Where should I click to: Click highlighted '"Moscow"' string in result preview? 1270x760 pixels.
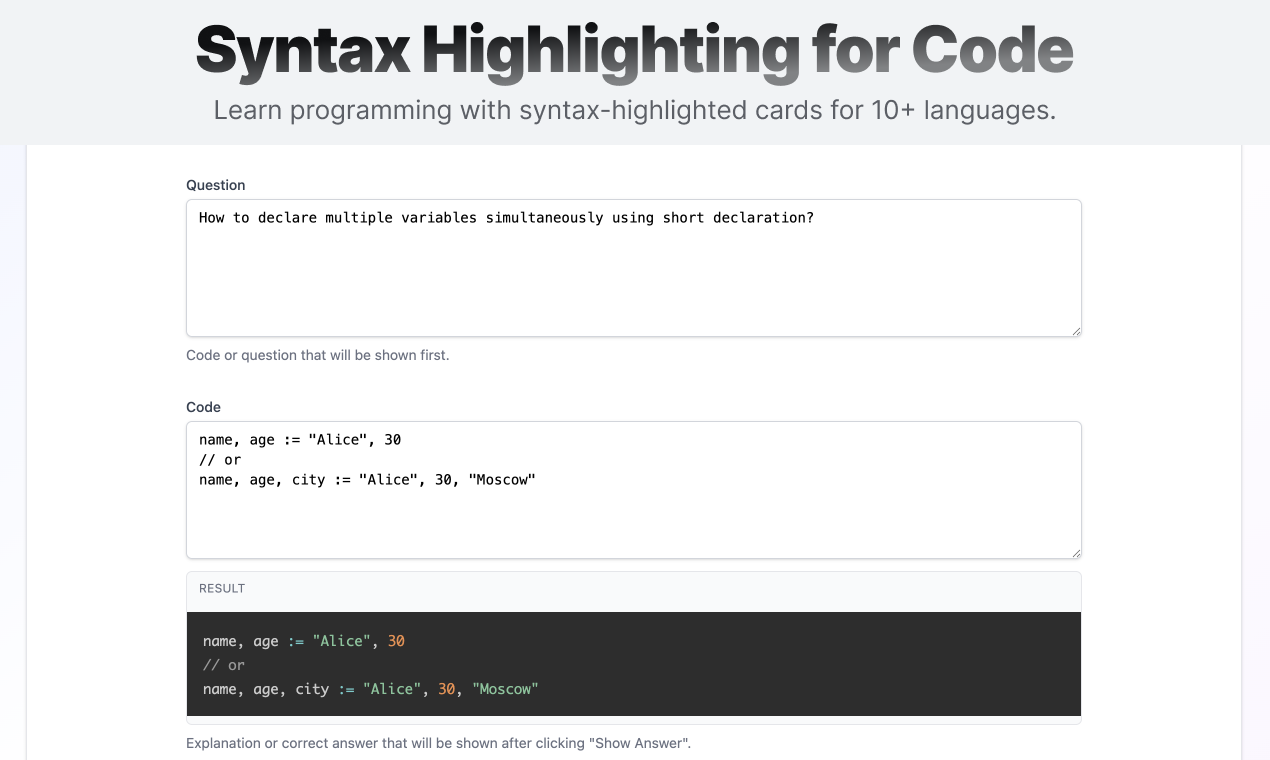(505, 689)
